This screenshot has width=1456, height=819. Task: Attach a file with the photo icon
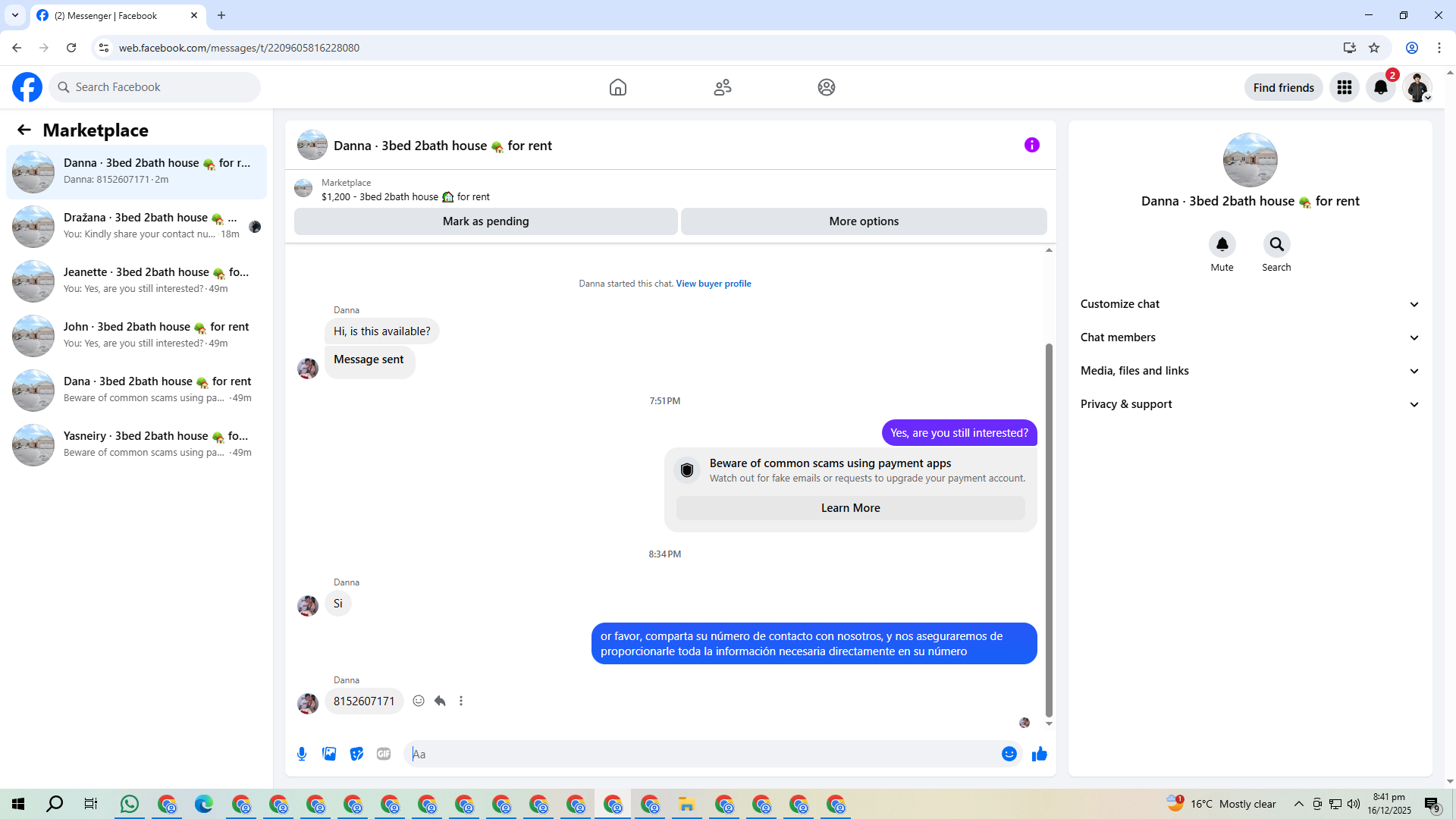coord(329,754)
